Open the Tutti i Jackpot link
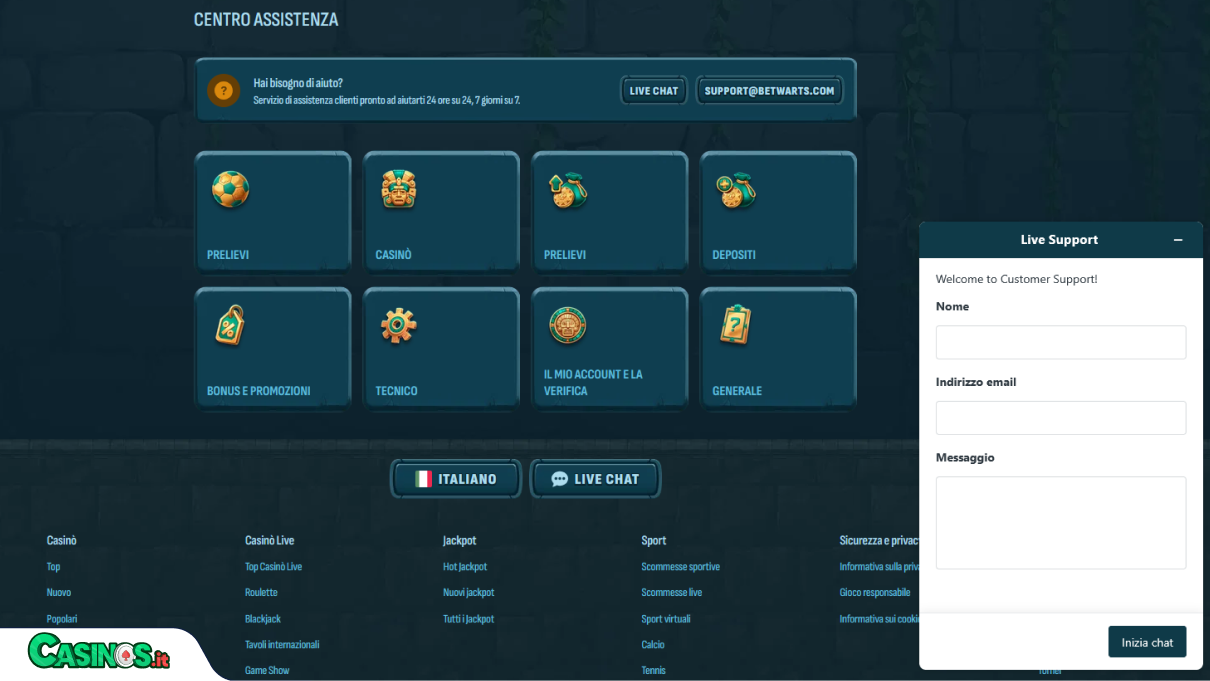The height and width of the screenshot is (681, 1210). click(468, 619)
